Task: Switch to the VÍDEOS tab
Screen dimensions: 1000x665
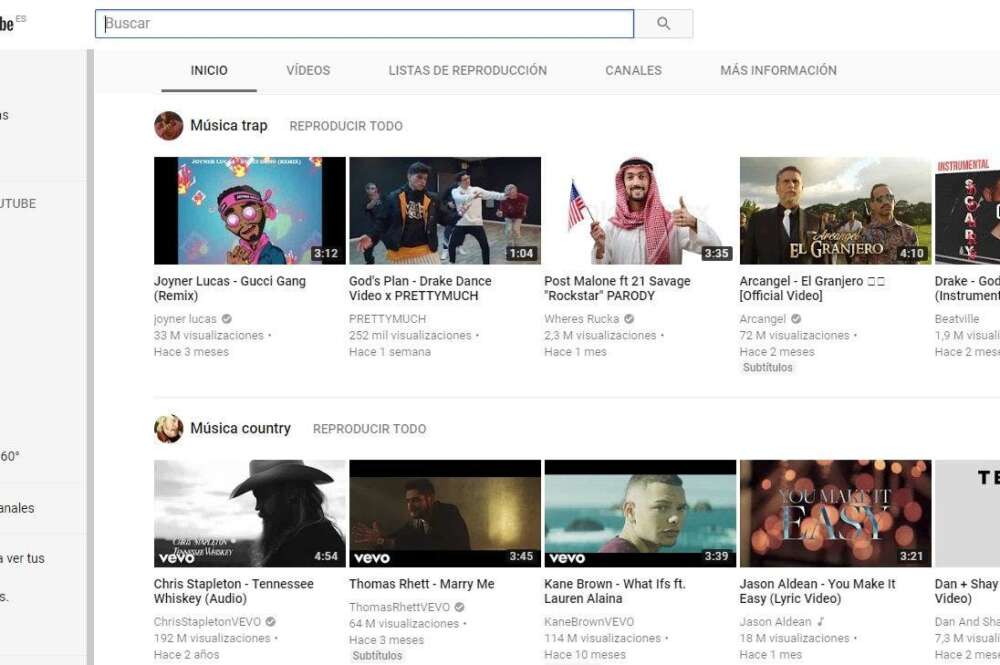Action: click(x=308, y=70)
